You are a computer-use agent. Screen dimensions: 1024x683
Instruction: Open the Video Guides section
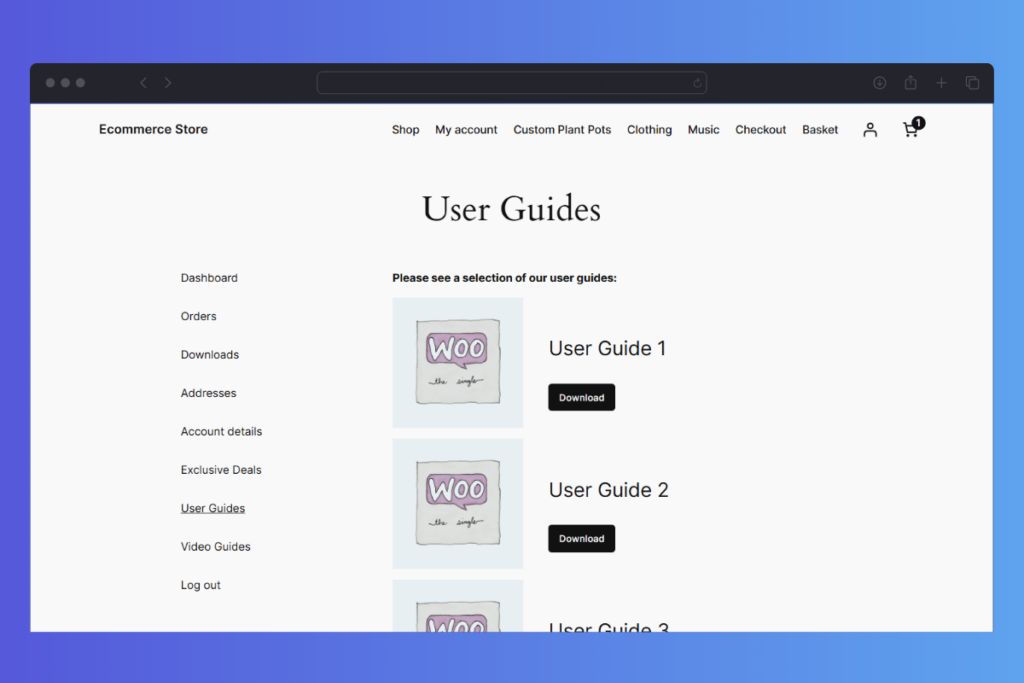coord(215,546)
